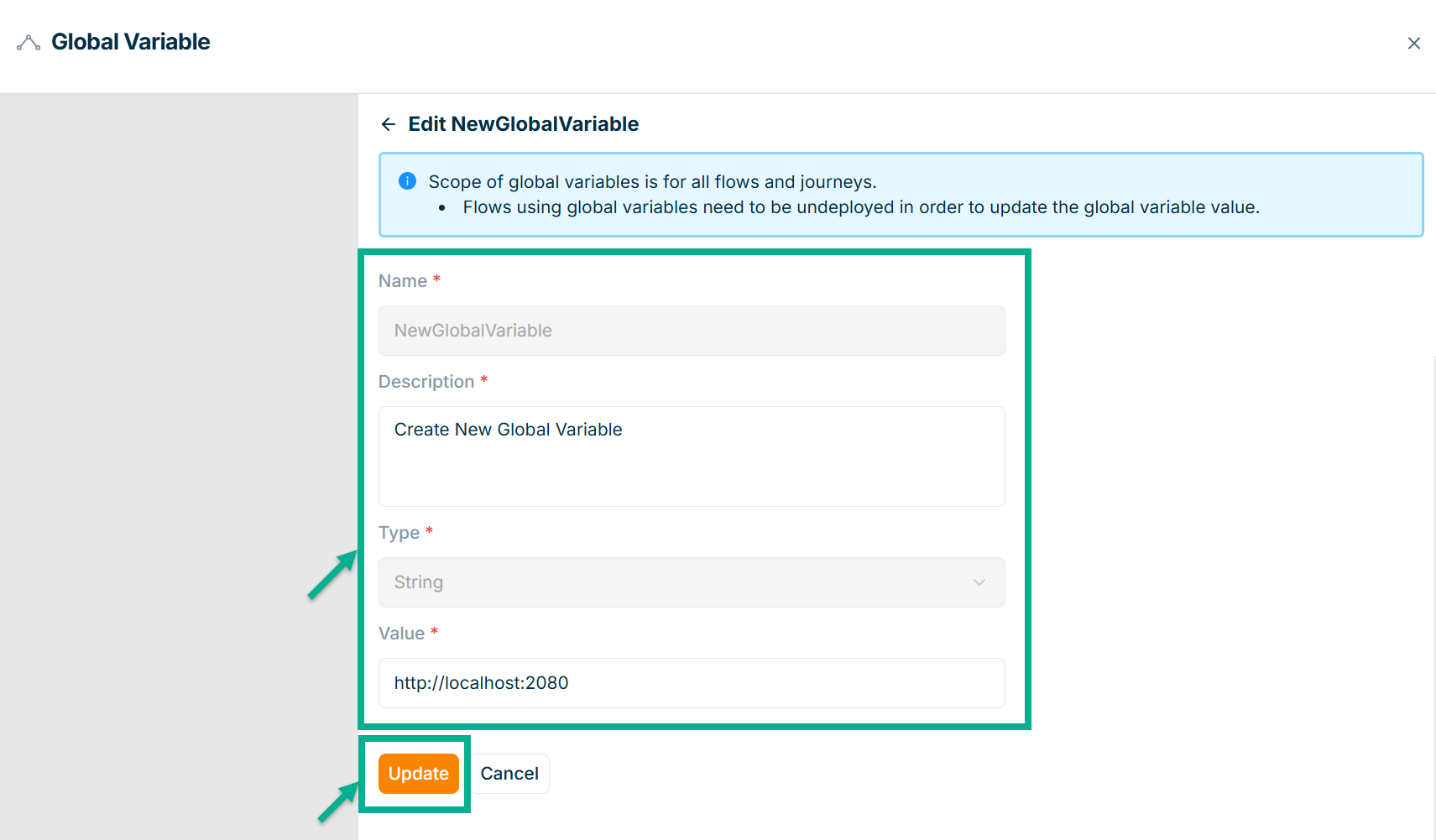Click the blue info icon
Screen dimensions: 1436x840
(407, 181)
